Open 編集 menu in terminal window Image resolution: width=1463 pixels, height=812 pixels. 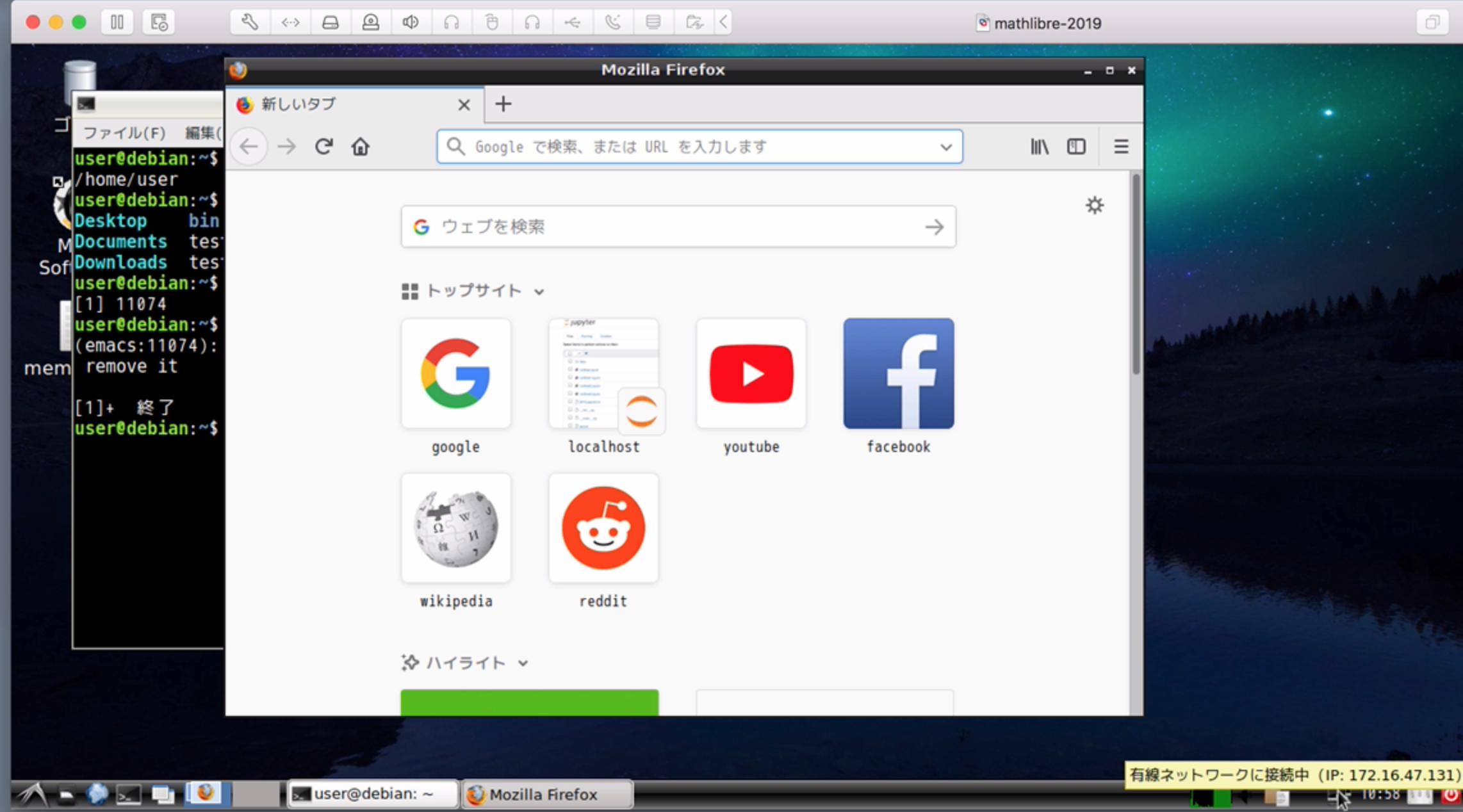pyautogui.click(x=204, y=133)
